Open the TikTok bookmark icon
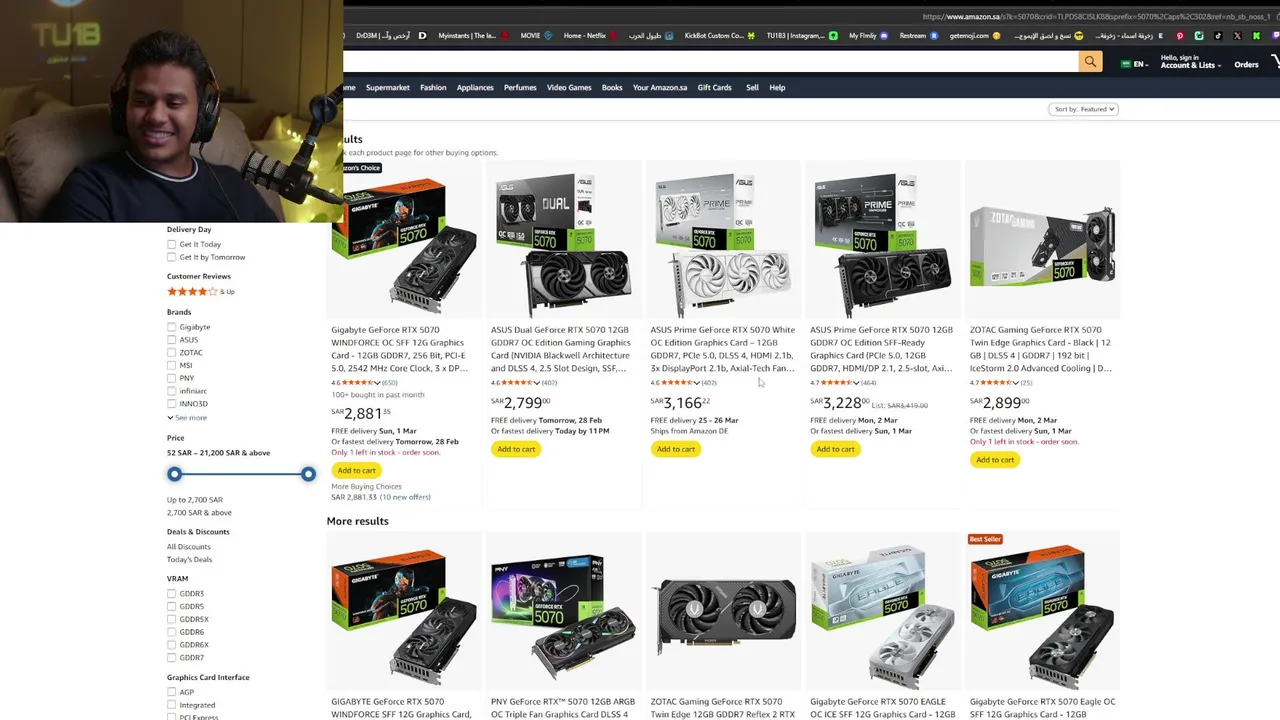 coord(1218,36)
